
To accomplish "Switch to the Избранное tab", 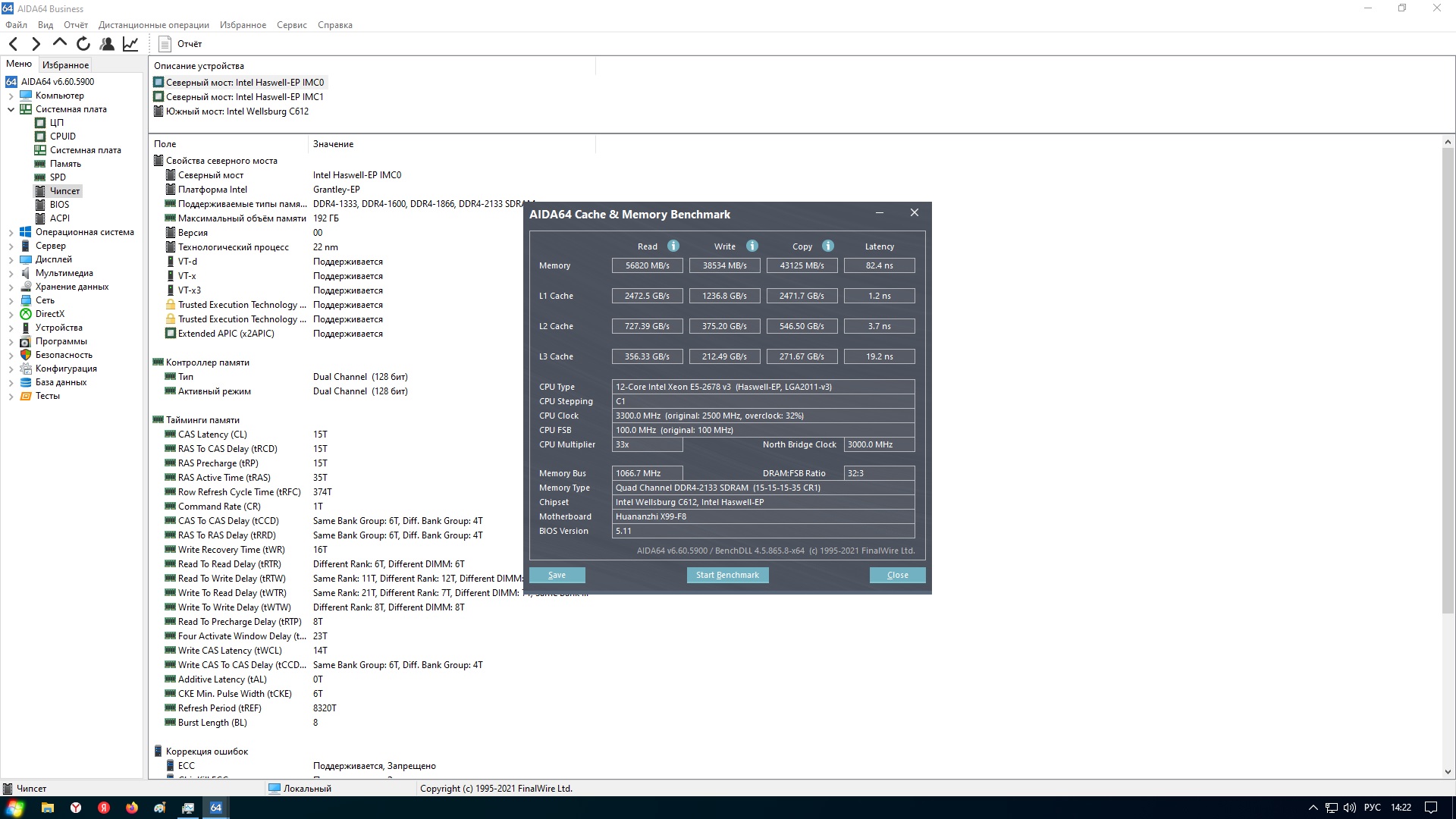I will pyautogui.click(x=65, y=65).
